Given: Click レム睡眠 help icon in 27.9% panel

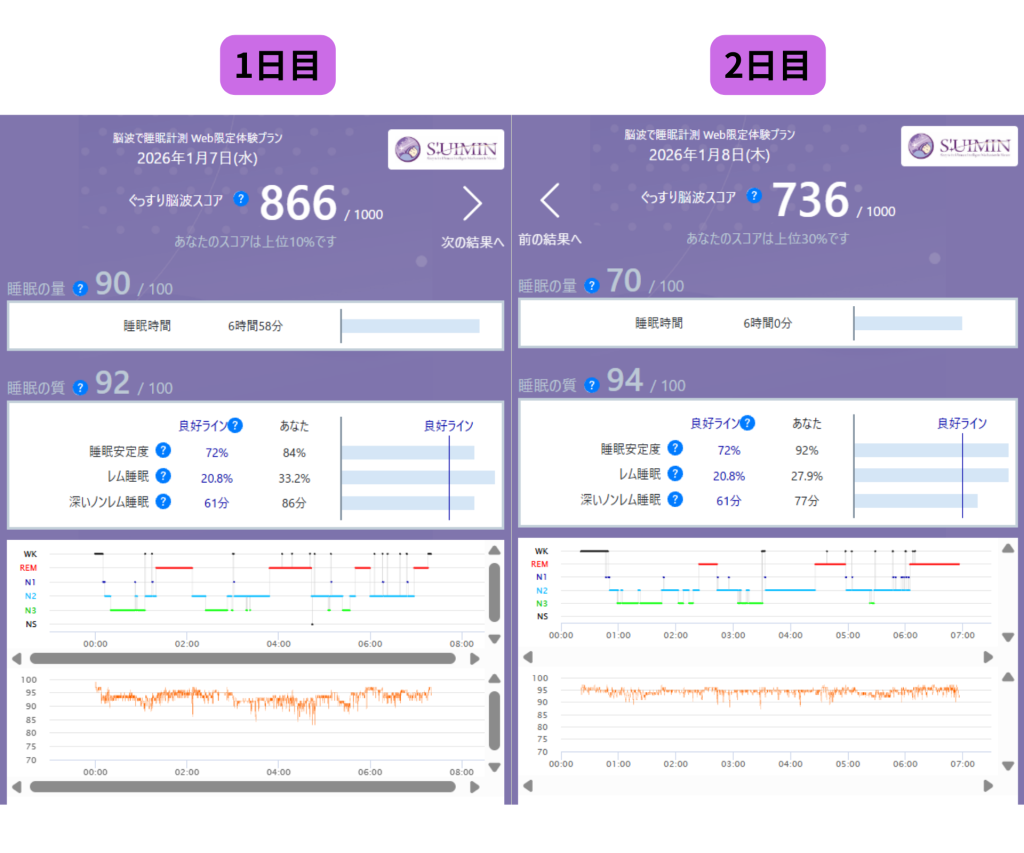Looking at the screenshot, I should (675, 475).
